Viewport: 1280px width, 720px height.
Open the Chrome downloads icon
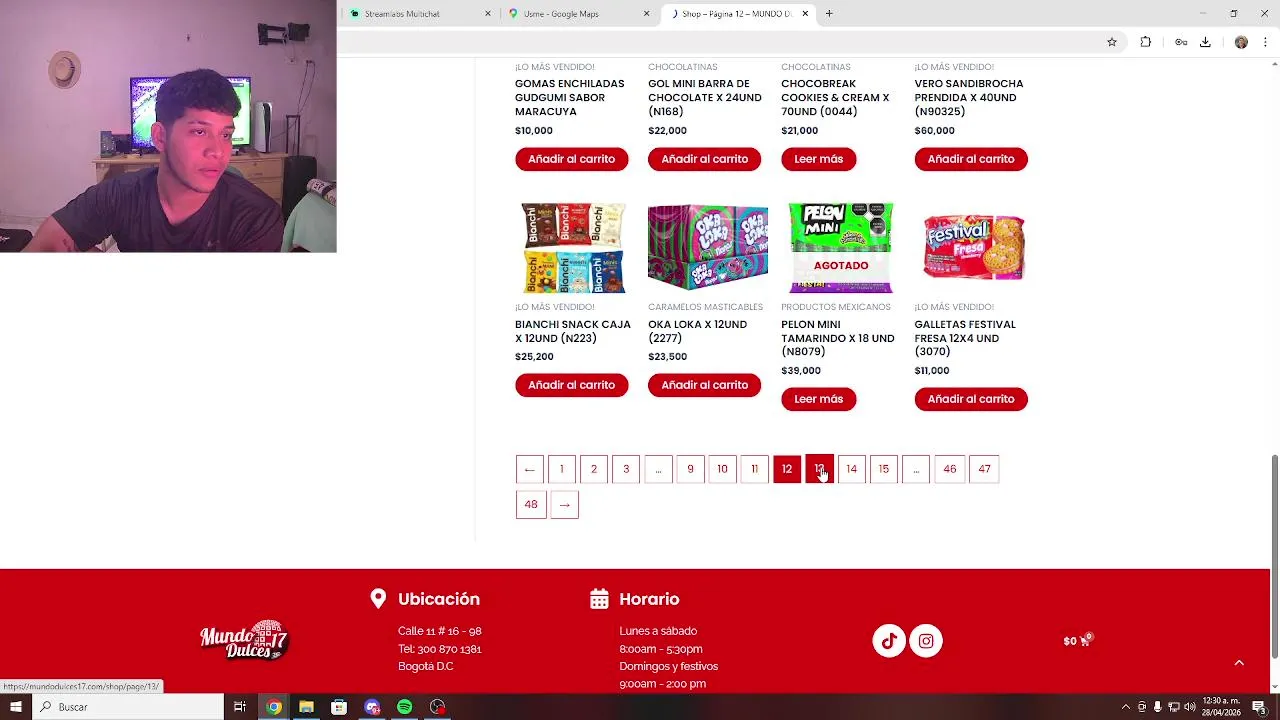1205,42
